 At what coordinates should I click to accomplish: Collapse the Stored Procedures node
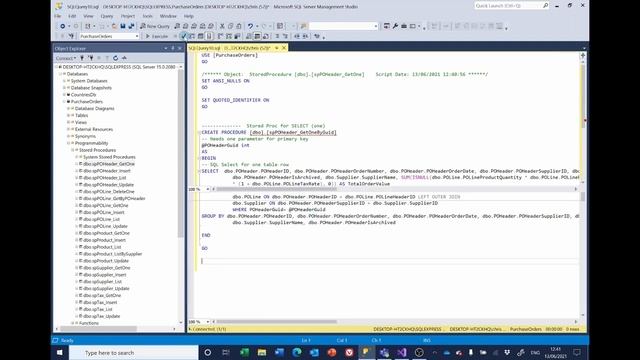72,150
